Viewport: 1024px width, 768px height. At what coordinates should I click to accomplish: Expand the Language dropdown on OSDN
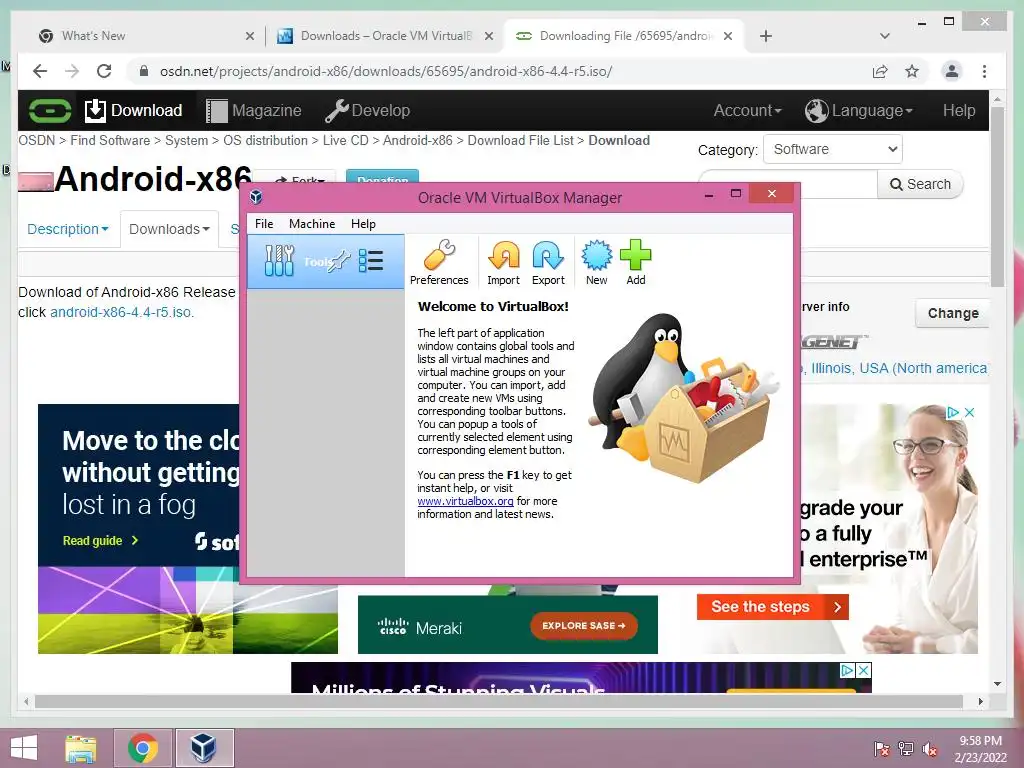pyautogui.click(x=859, y=110)
